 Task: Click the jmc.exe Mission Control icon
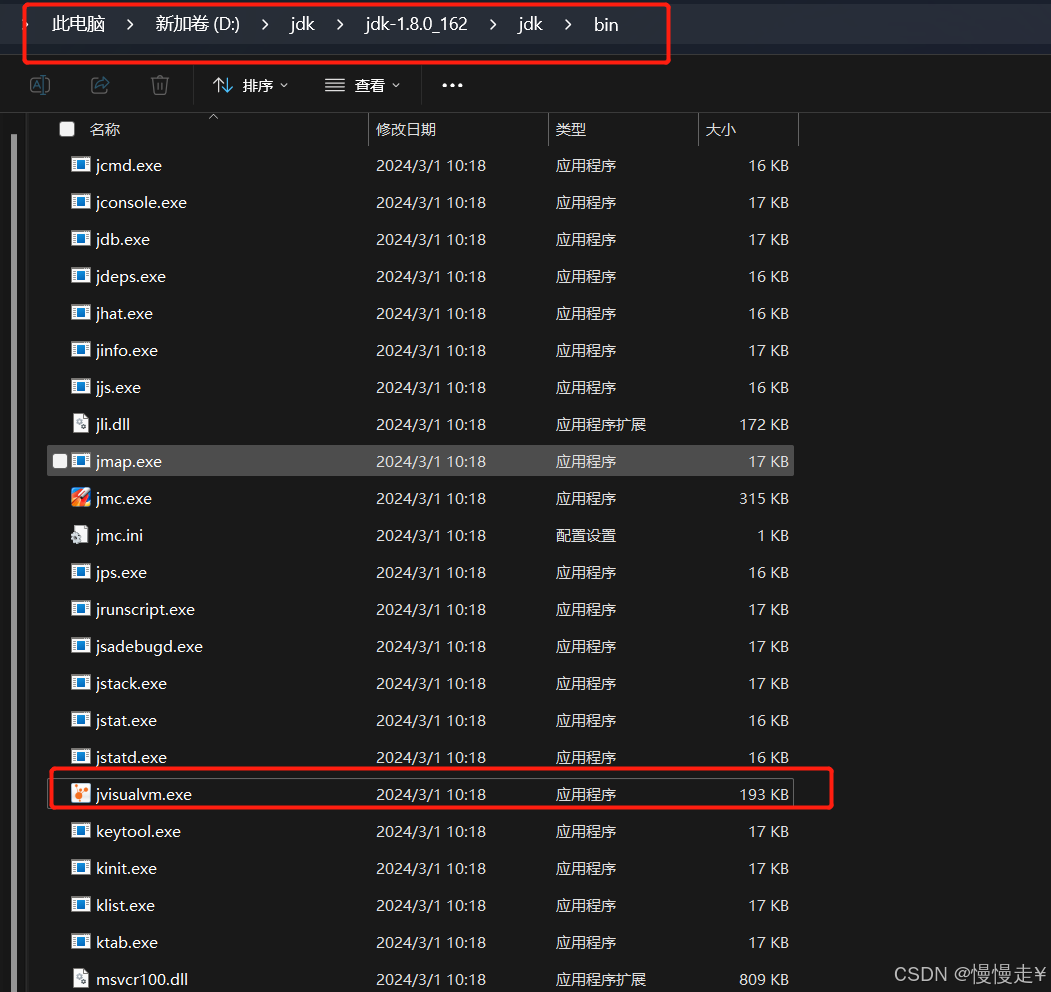point(80,497)
